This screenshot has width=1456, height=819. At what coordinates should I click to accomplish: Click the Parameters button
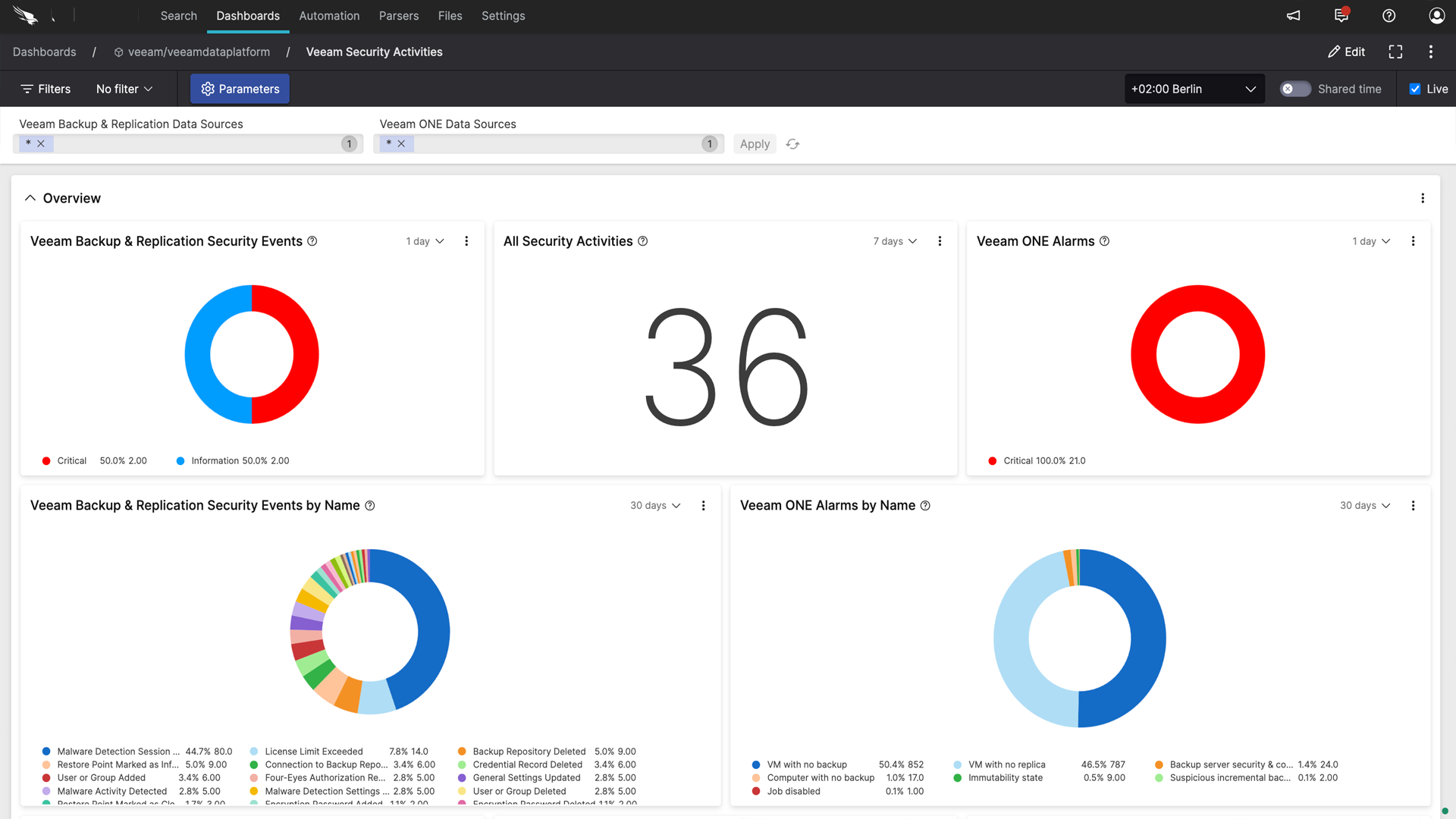coord(240,89)
